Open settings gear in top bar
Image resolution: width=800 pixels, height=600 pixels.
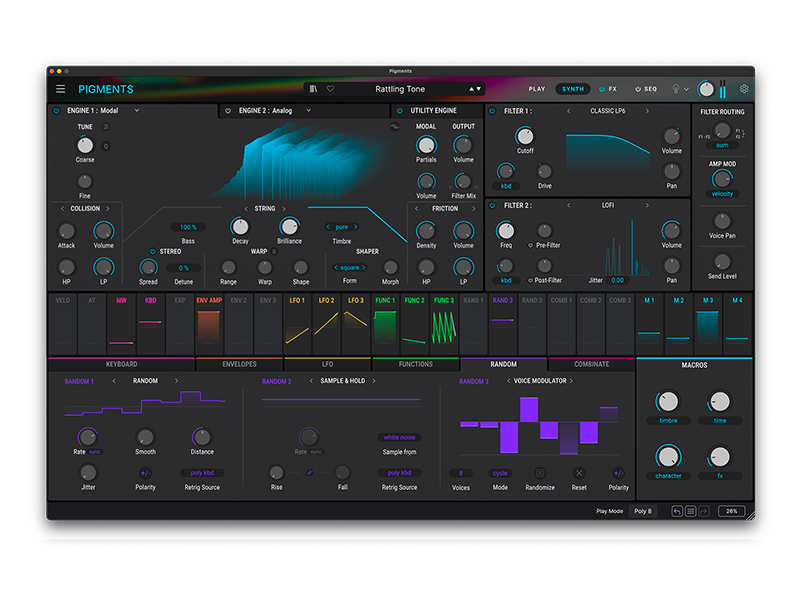(744, 89)
